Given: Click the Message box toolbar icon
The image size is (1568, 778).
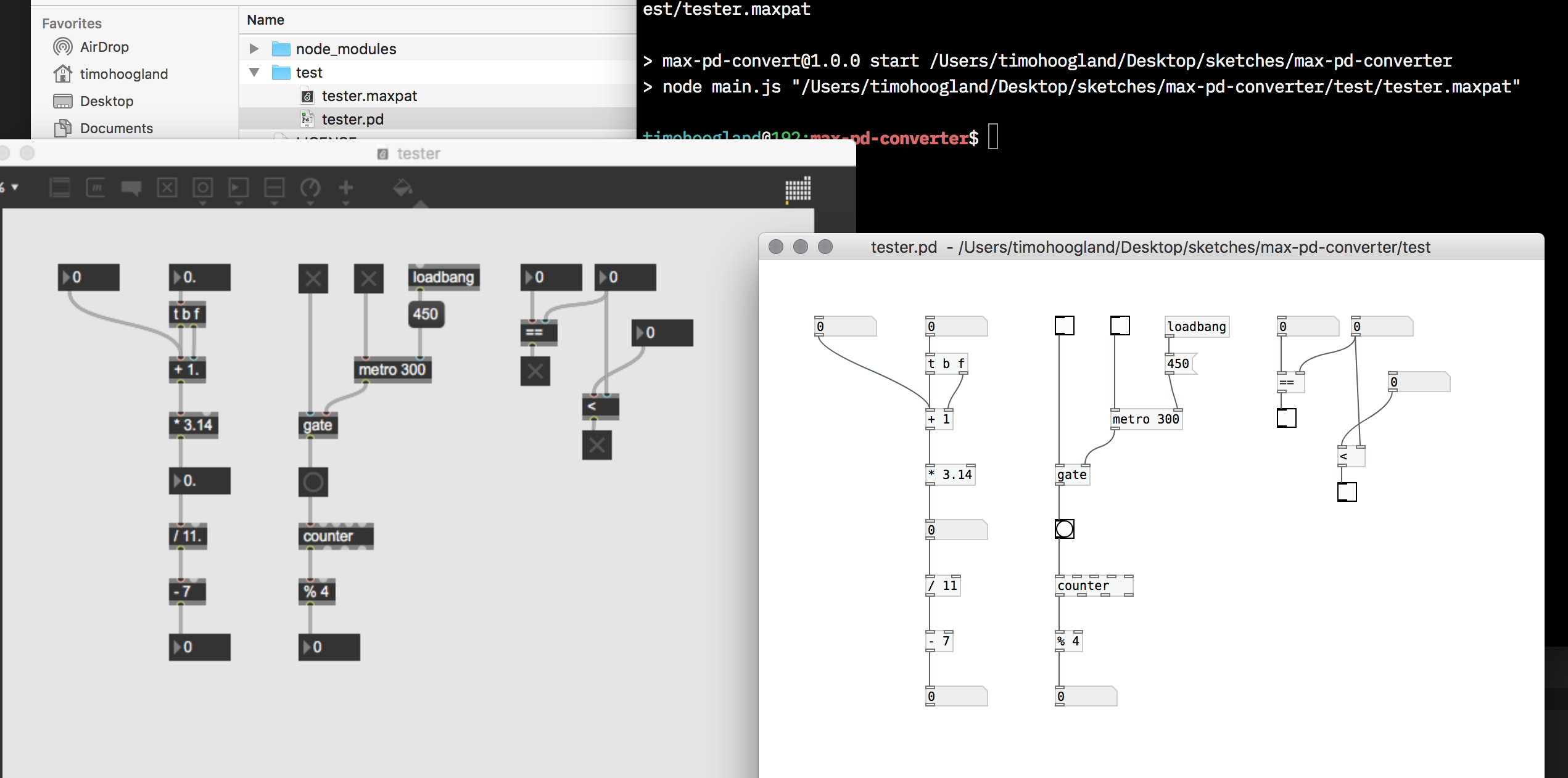Looking at the screenshot, I should [x=96, y=187].
